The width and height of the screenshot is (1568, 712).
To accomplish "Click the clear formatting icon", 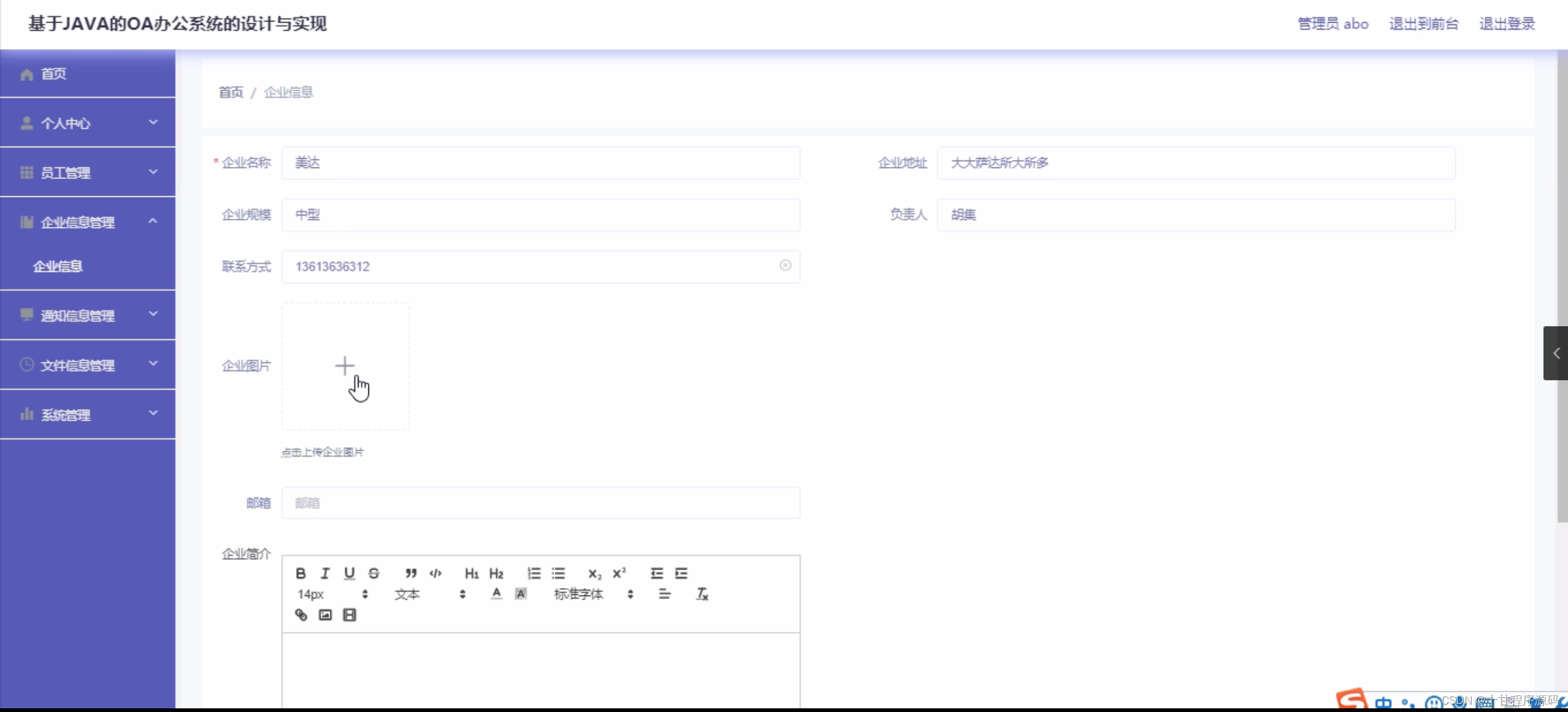I will tap(702, 594).
